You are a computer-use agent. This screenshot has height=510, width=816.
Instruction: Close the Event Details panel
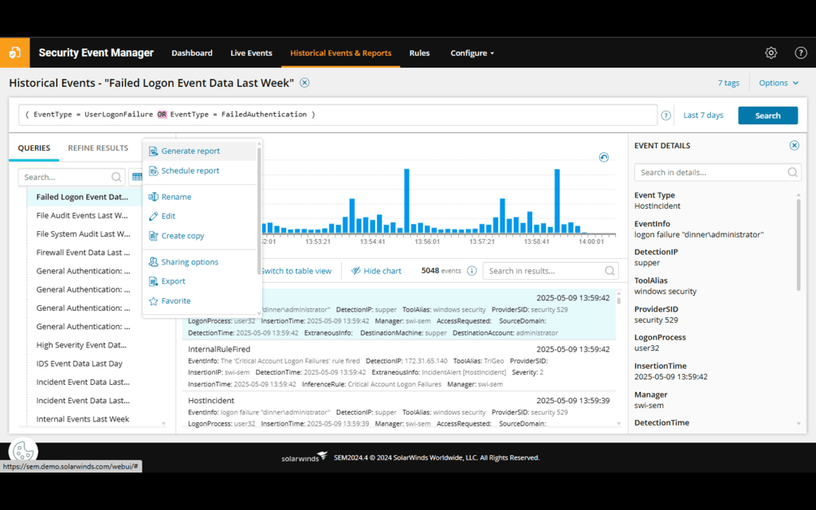[x=794, y=146]
